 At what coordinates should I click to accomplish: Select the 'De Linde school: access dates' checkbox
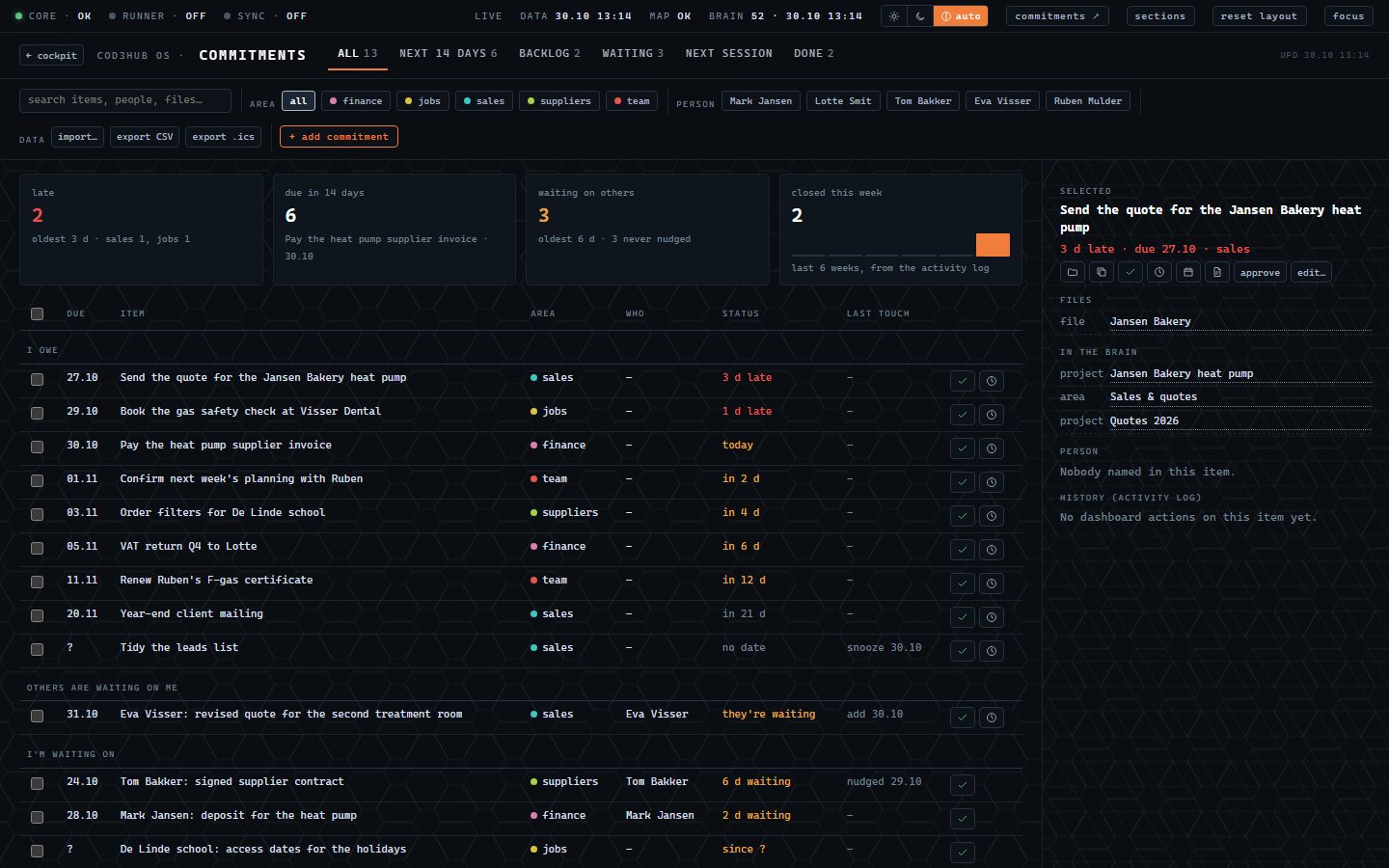click(x=37, y=851)
